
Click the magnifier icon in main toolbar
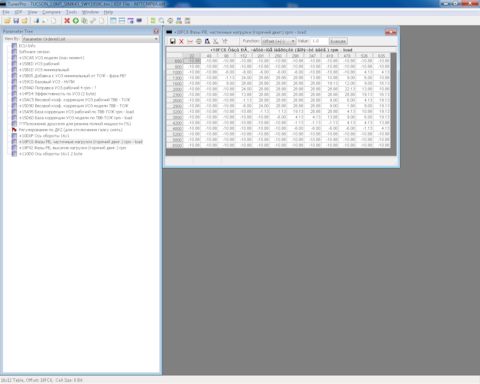click(161, 21)
